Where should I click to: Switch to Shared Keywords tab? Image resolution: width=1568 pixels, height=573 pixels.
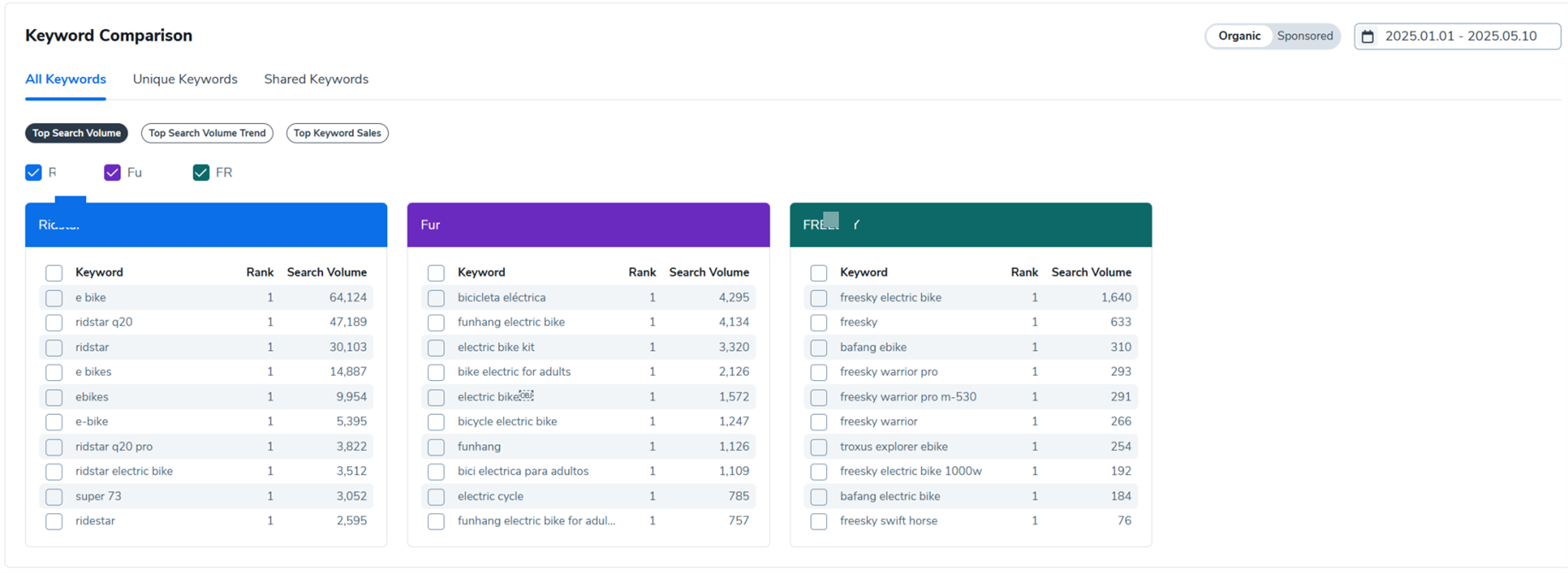click(316, 79)
